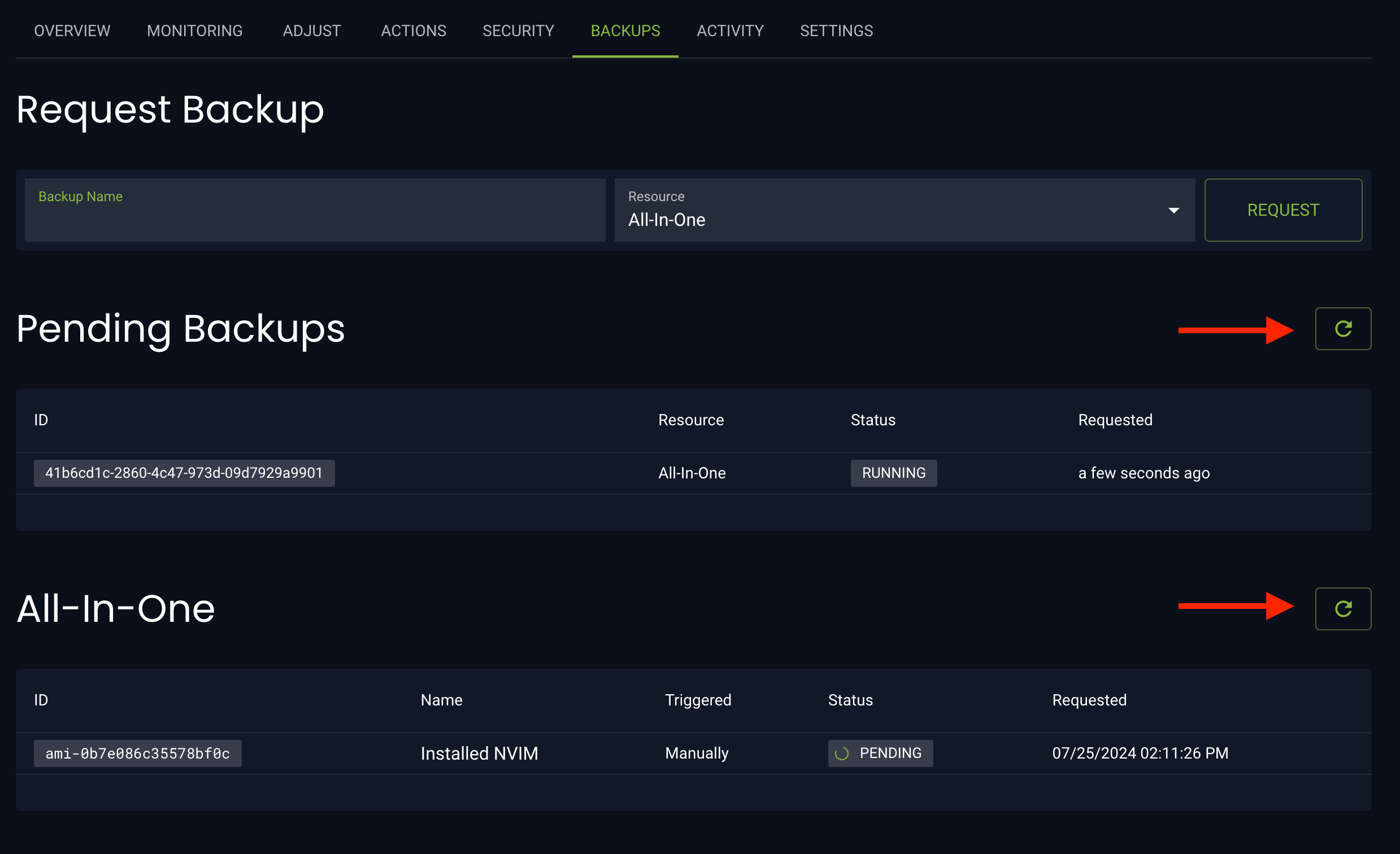Click the RUNNING status badge
This screenshot has height=854, width=1400.
(x=893, y=473)
